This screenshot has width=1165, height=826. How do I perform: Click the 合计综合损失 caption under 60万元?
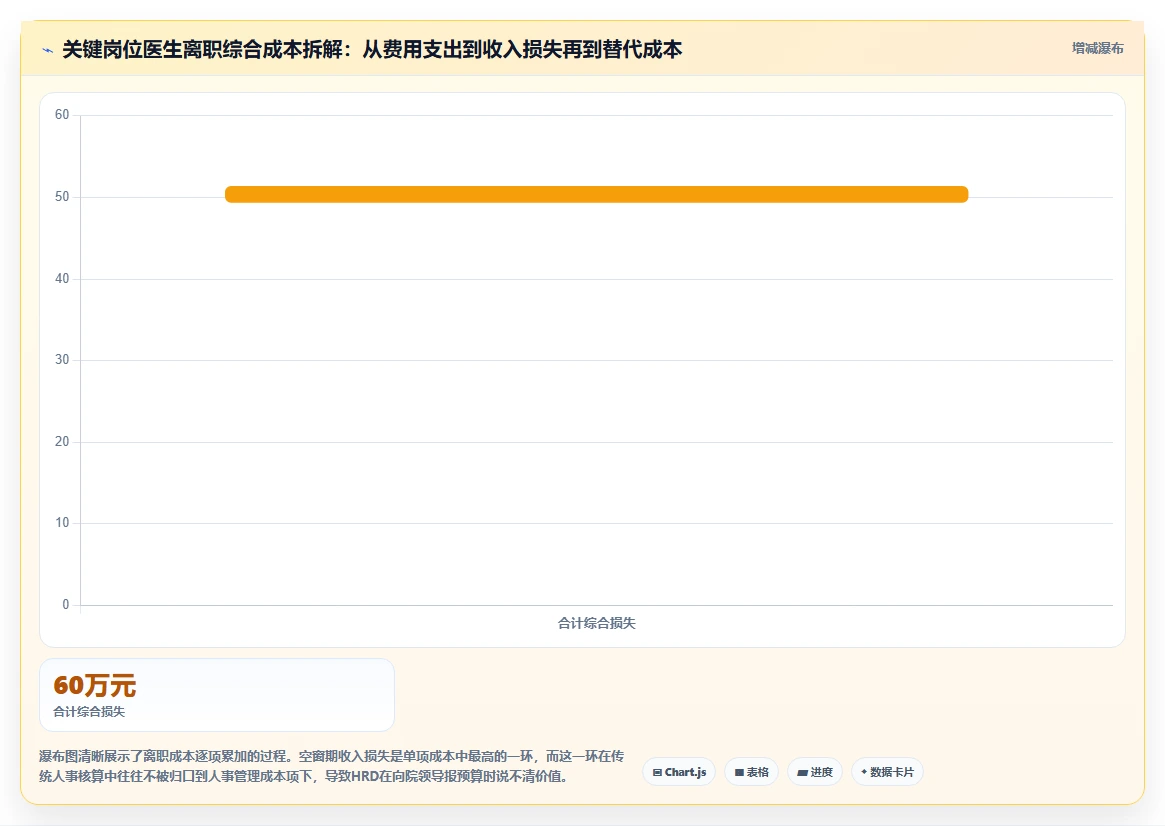point(89,712)
